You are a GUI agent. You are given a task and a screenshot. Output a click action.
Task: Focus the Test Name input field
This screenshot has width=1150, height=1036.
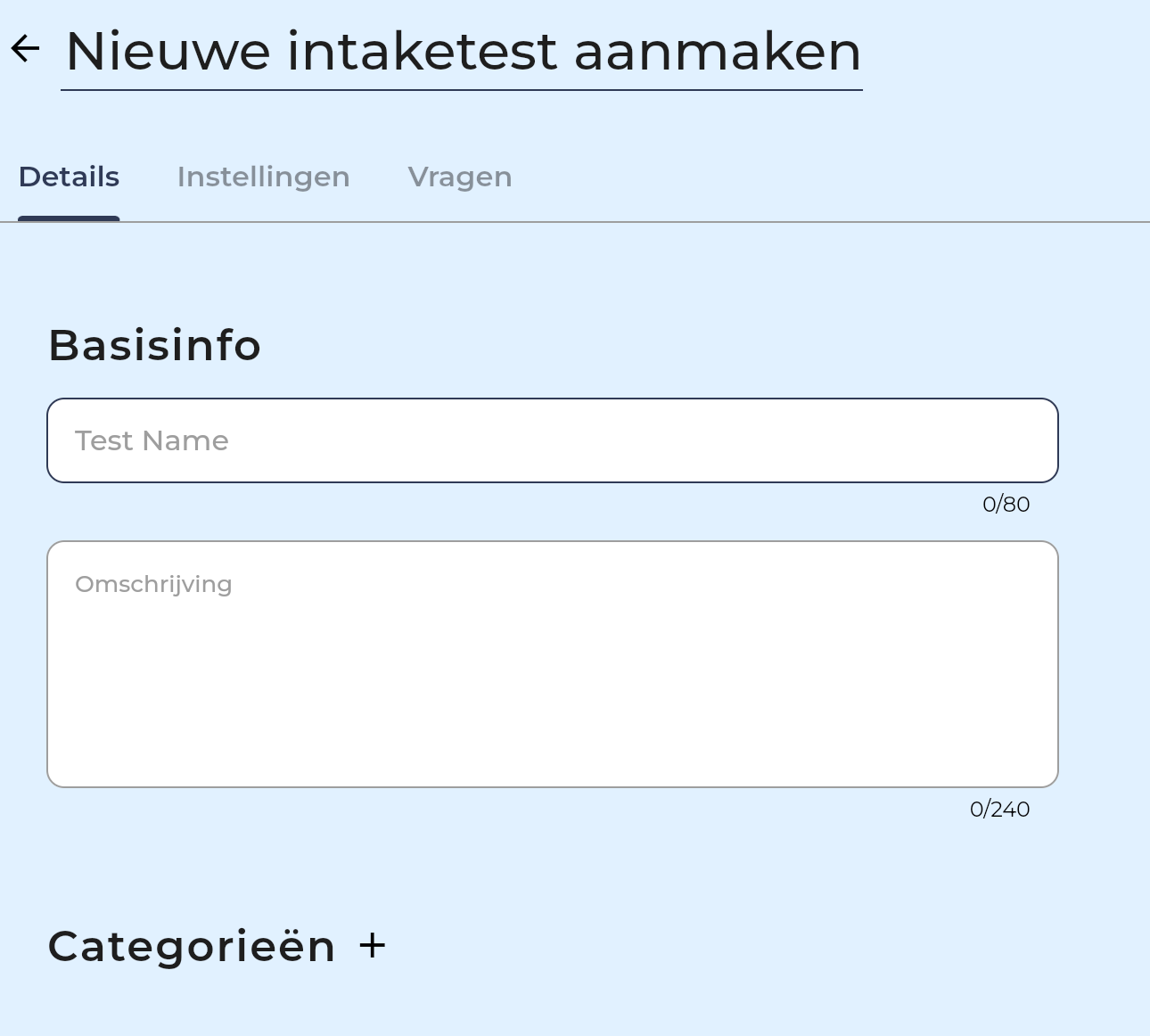[553, 440]
